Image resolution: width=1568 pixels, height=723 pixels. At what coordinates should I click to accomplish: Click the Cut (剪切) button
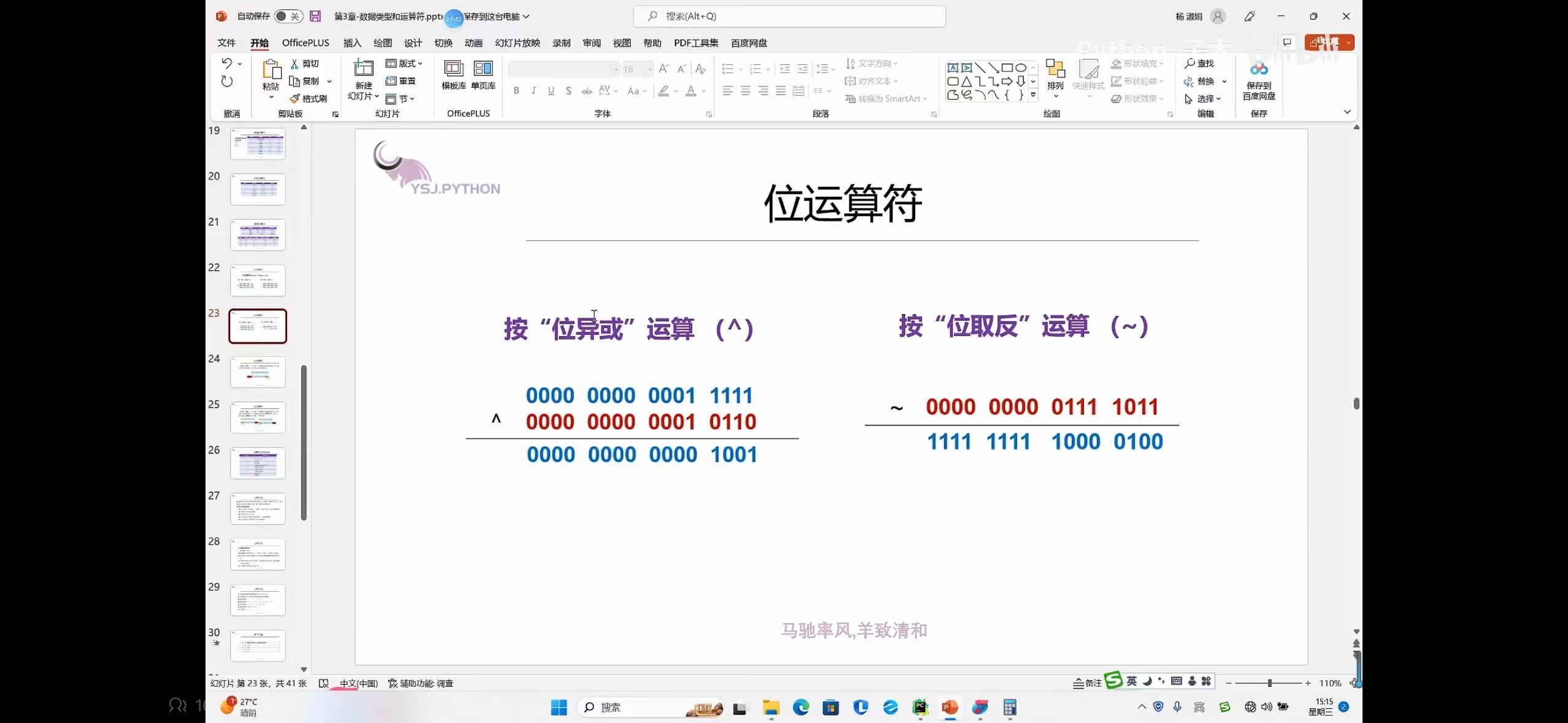[305, 63]
